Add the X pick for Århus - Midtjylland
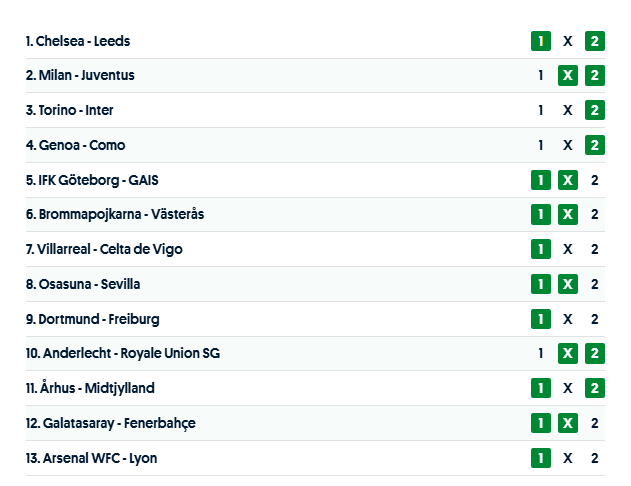The image size is (631, 486). [568, 388]
